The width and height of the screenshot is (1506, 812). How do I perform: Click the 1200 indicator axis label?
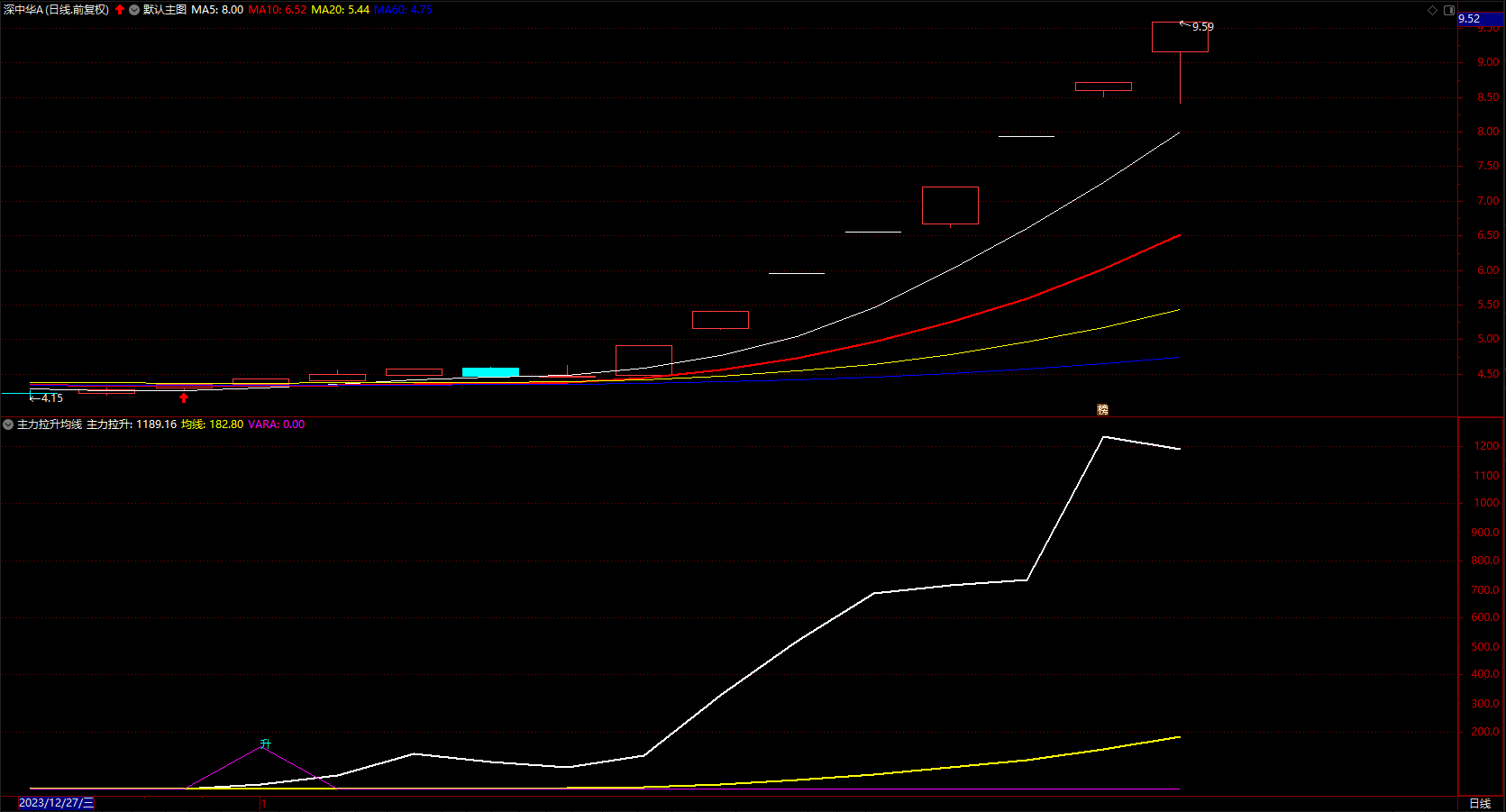pos(1486,446)
